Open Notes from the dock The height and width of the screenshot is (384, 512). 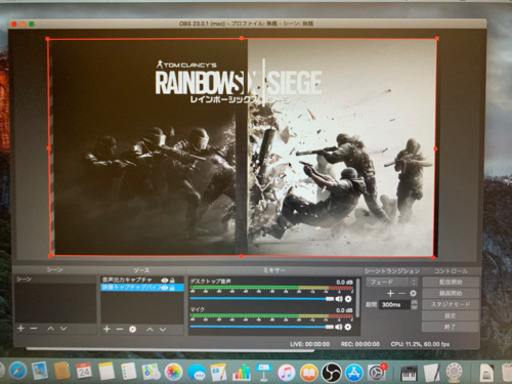click(106, 371)
